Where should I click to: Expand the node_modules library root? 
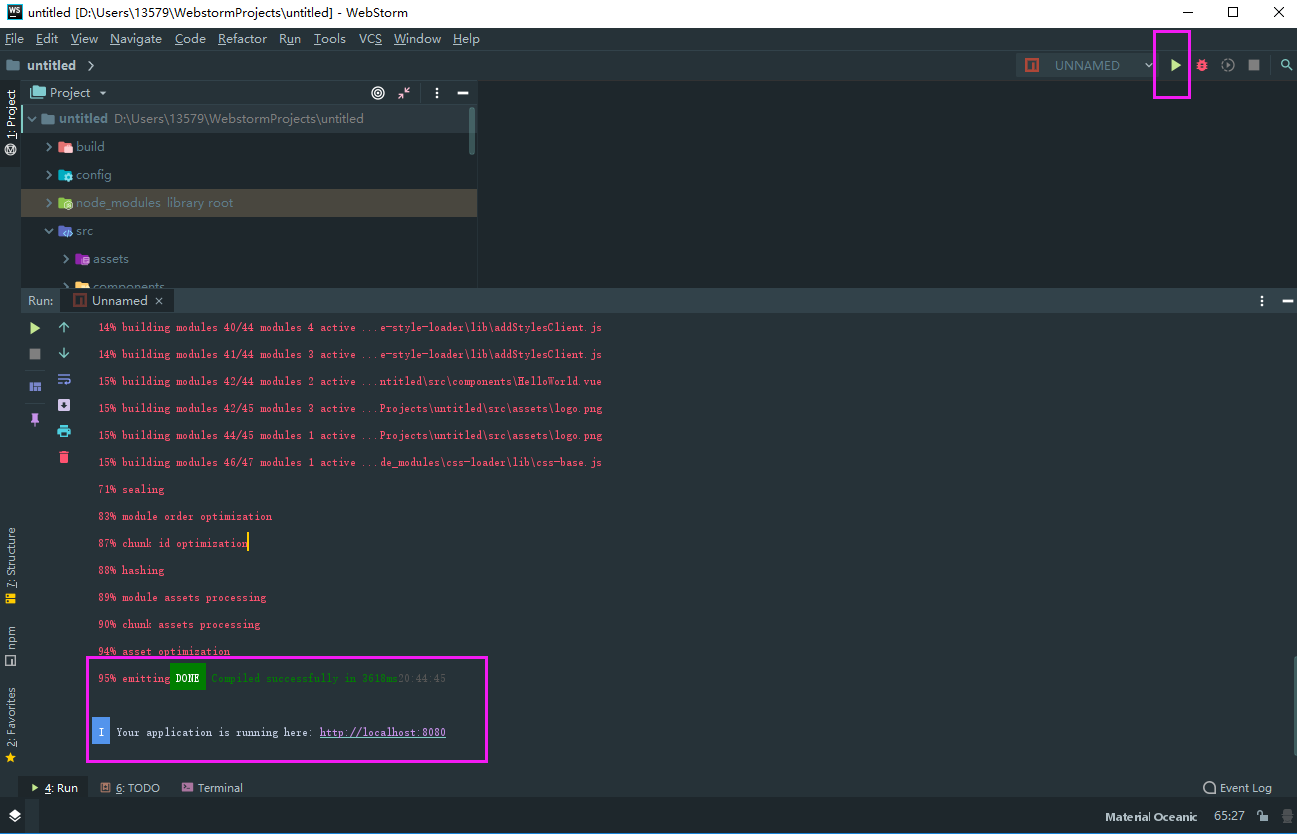pos(49,203)
